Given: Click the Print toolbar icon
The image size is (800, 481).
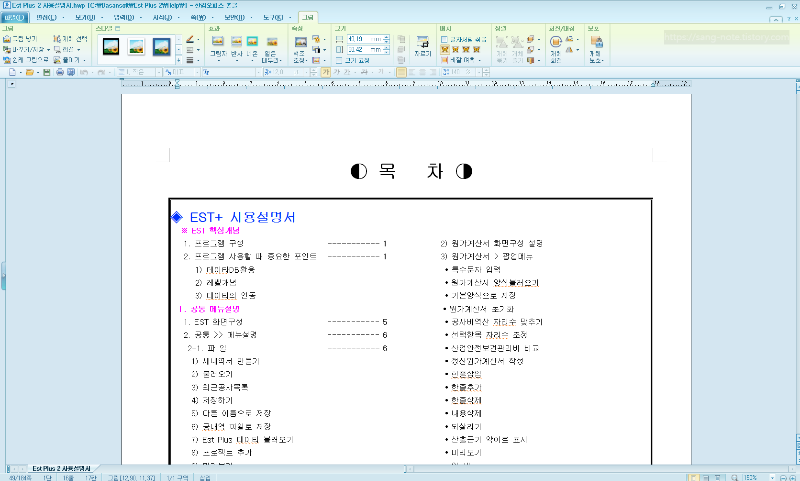Looking at the screenshot, I should point(60,72).
